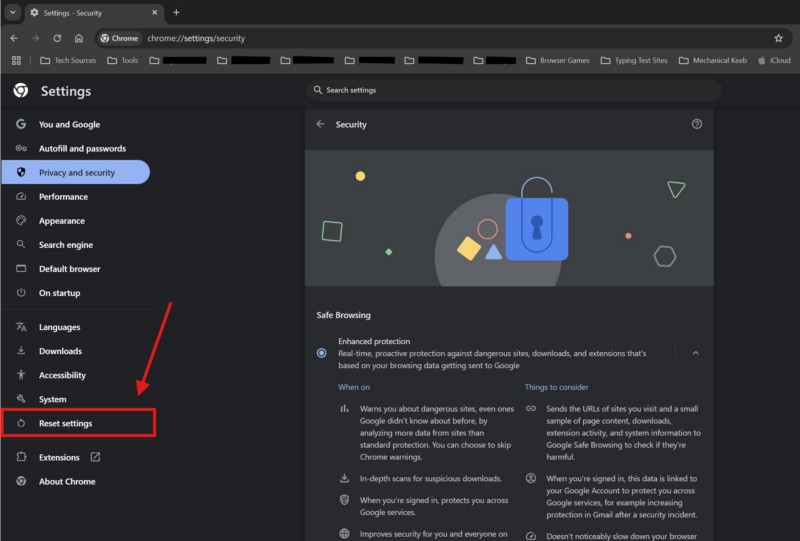This screenshot has height=541, width=800.
Task: Open a new tab with plus icon
Action: pos(176,12)
